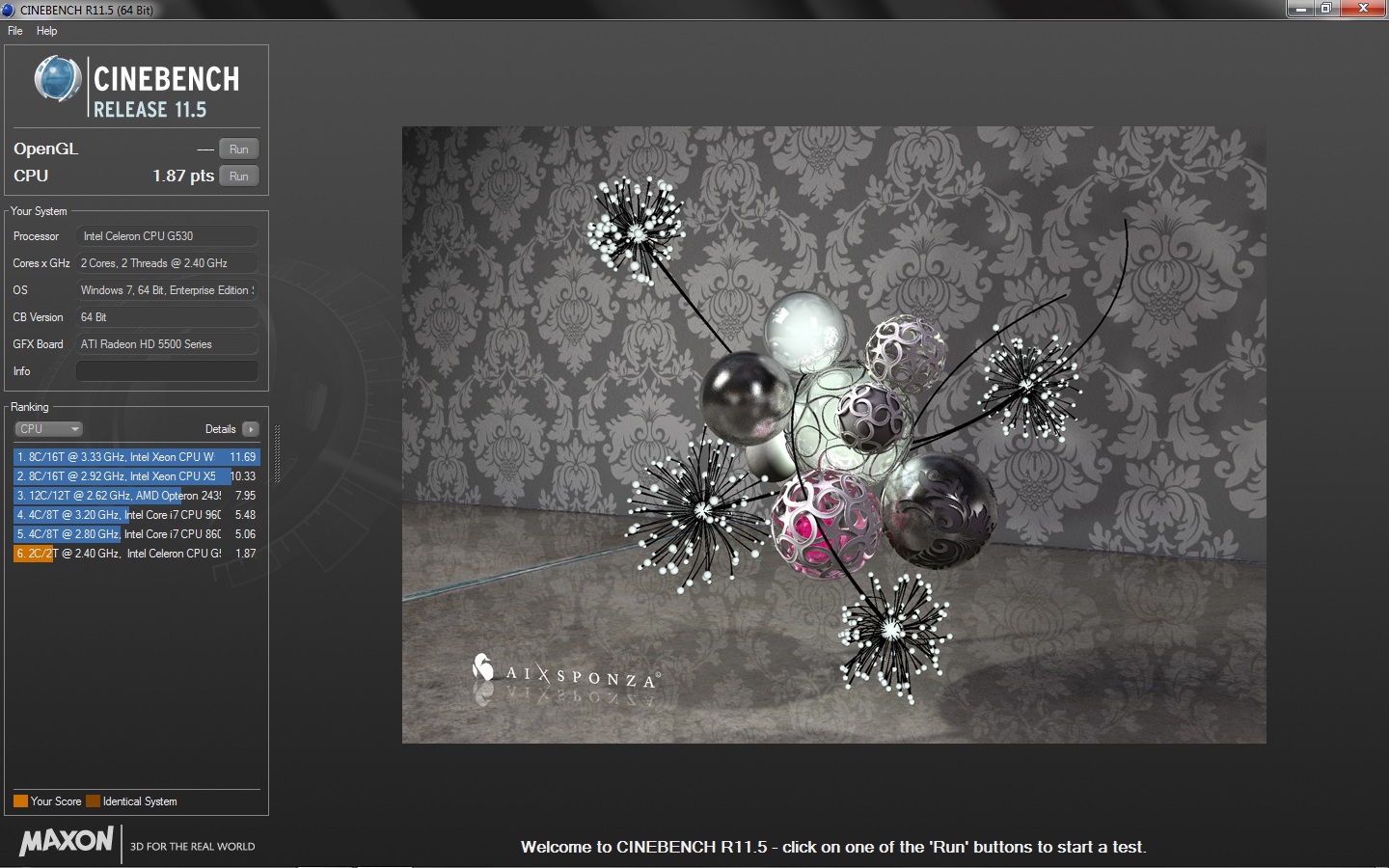Select ranking row 6 Intel Celeron 1.87

[x=137, y=554]
